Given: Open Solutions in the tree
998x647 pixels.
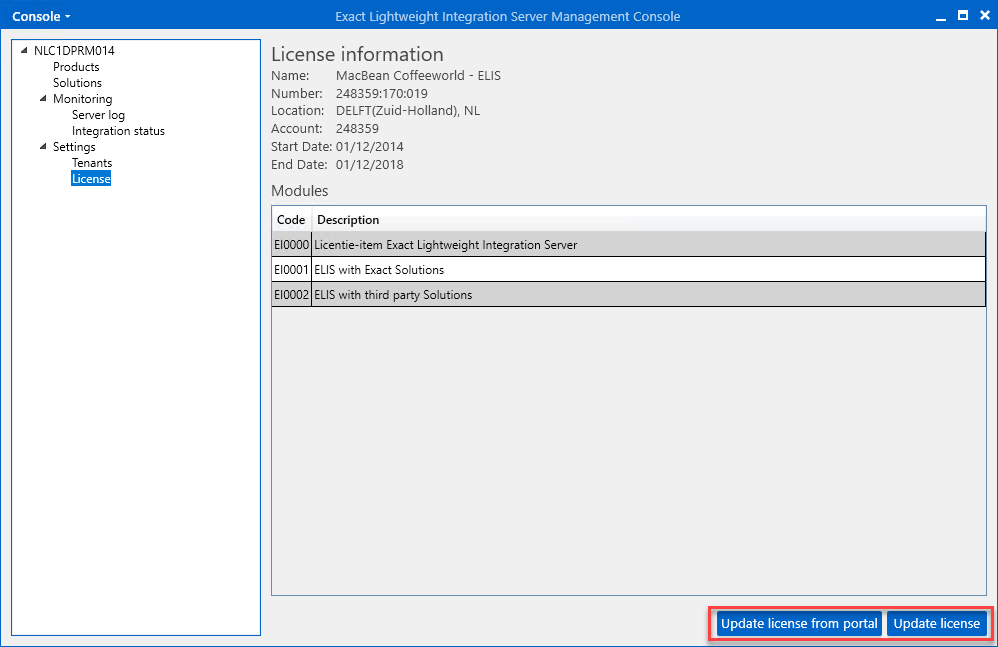Looking at the screenshot, I should (x=77, y=83).
